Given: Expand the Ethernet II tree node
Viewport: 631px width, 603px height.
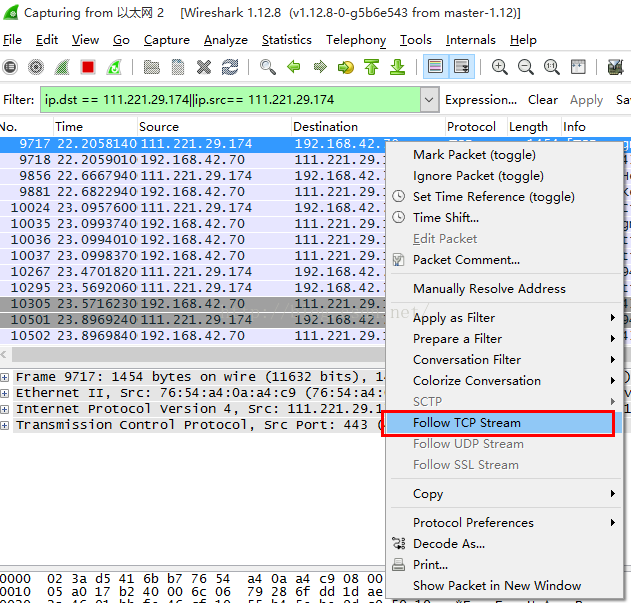Looking at the screenshot, I should pos(4,393).
